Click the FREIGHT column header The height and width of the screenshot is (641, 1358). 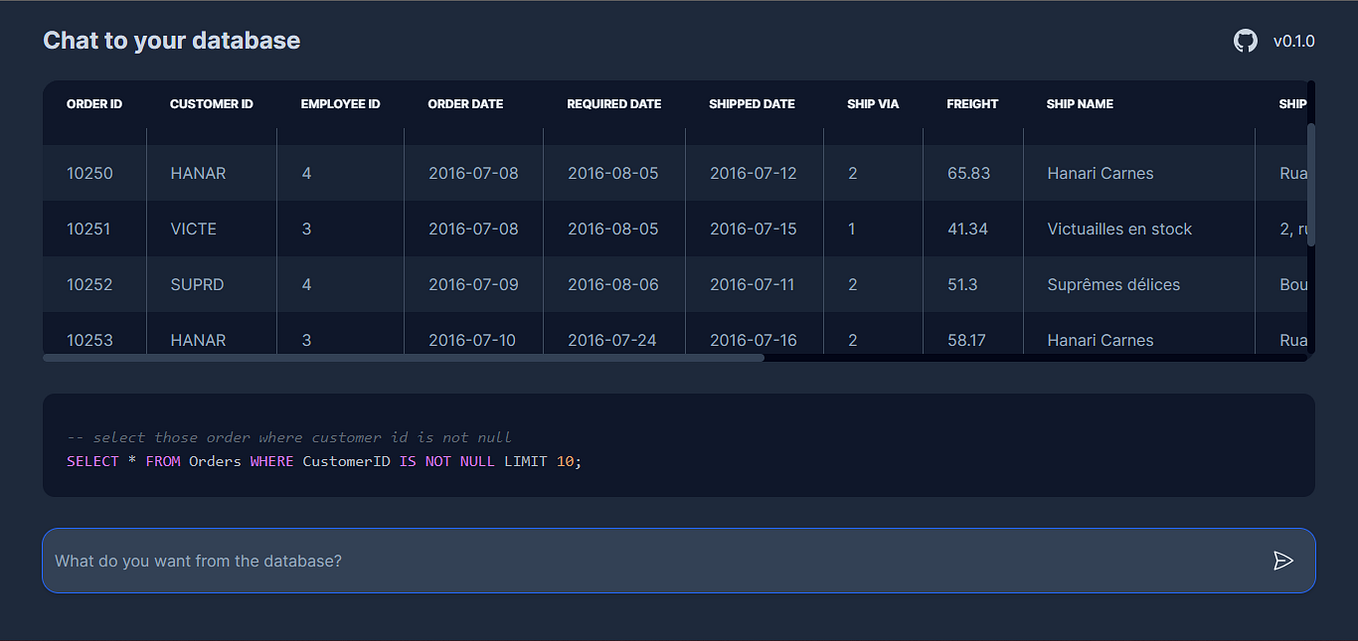click(x=972, y=104)
